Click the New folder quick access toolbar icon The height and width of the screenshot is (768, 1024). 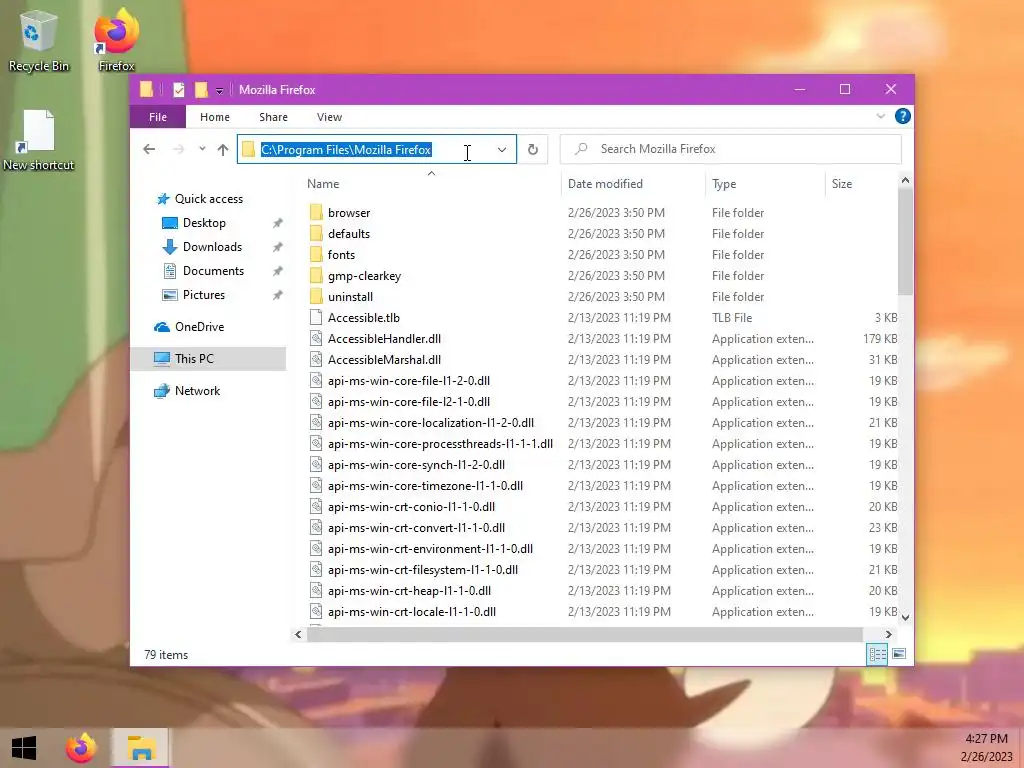[x=201, y=89]
